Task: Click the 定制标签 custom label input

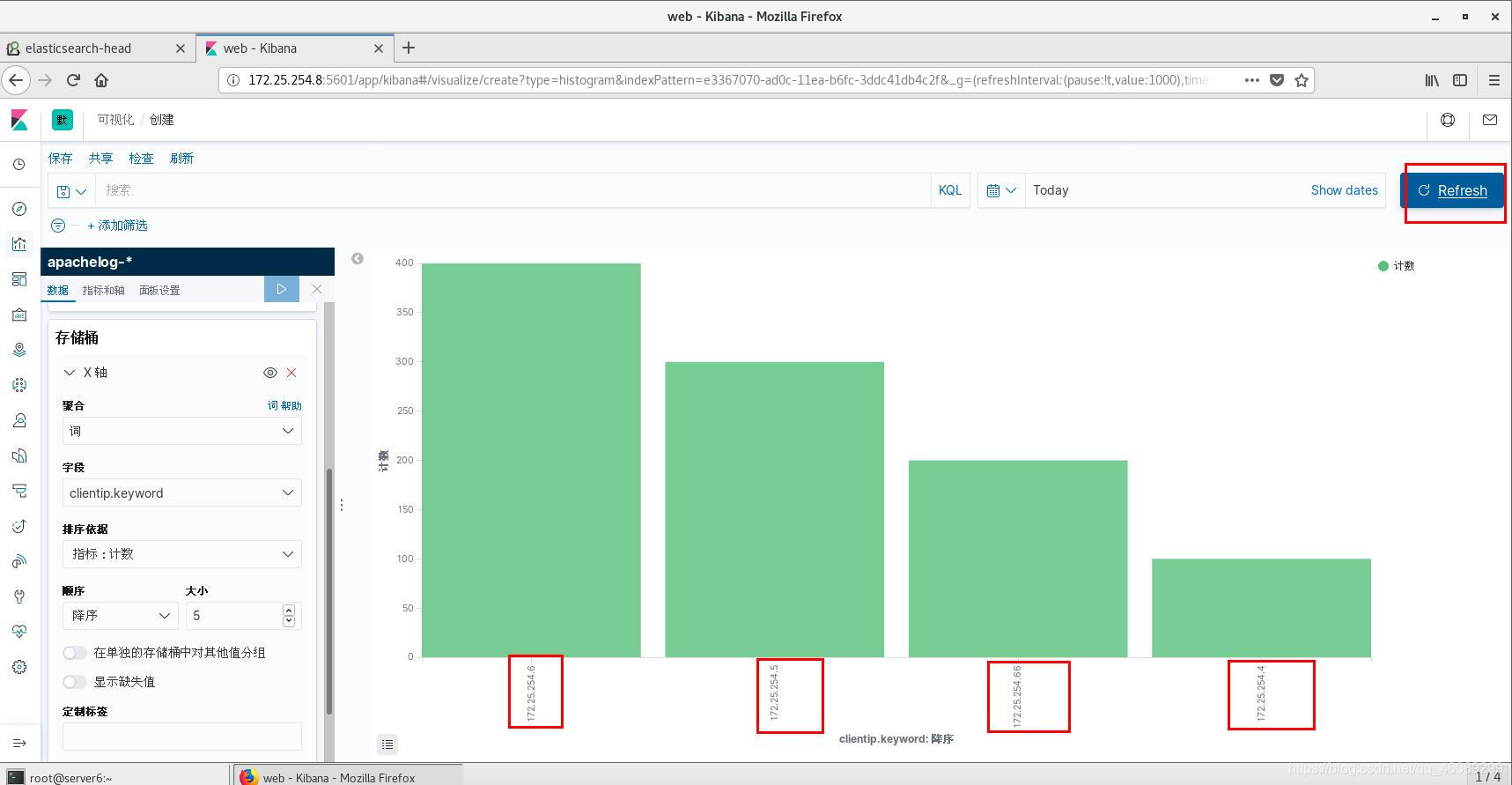Action: click(182, 737)
